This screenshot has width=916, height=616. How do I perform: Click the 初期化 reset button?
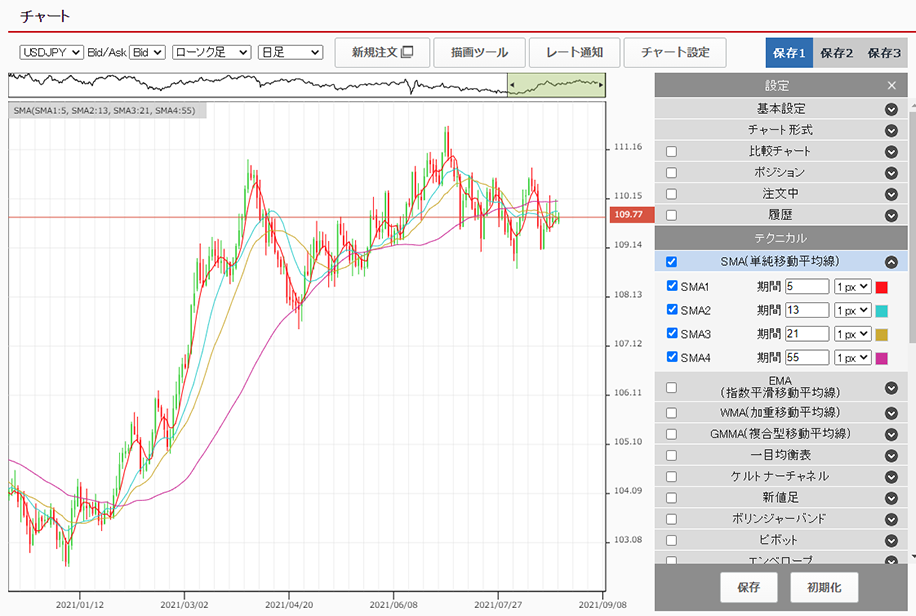824,587
